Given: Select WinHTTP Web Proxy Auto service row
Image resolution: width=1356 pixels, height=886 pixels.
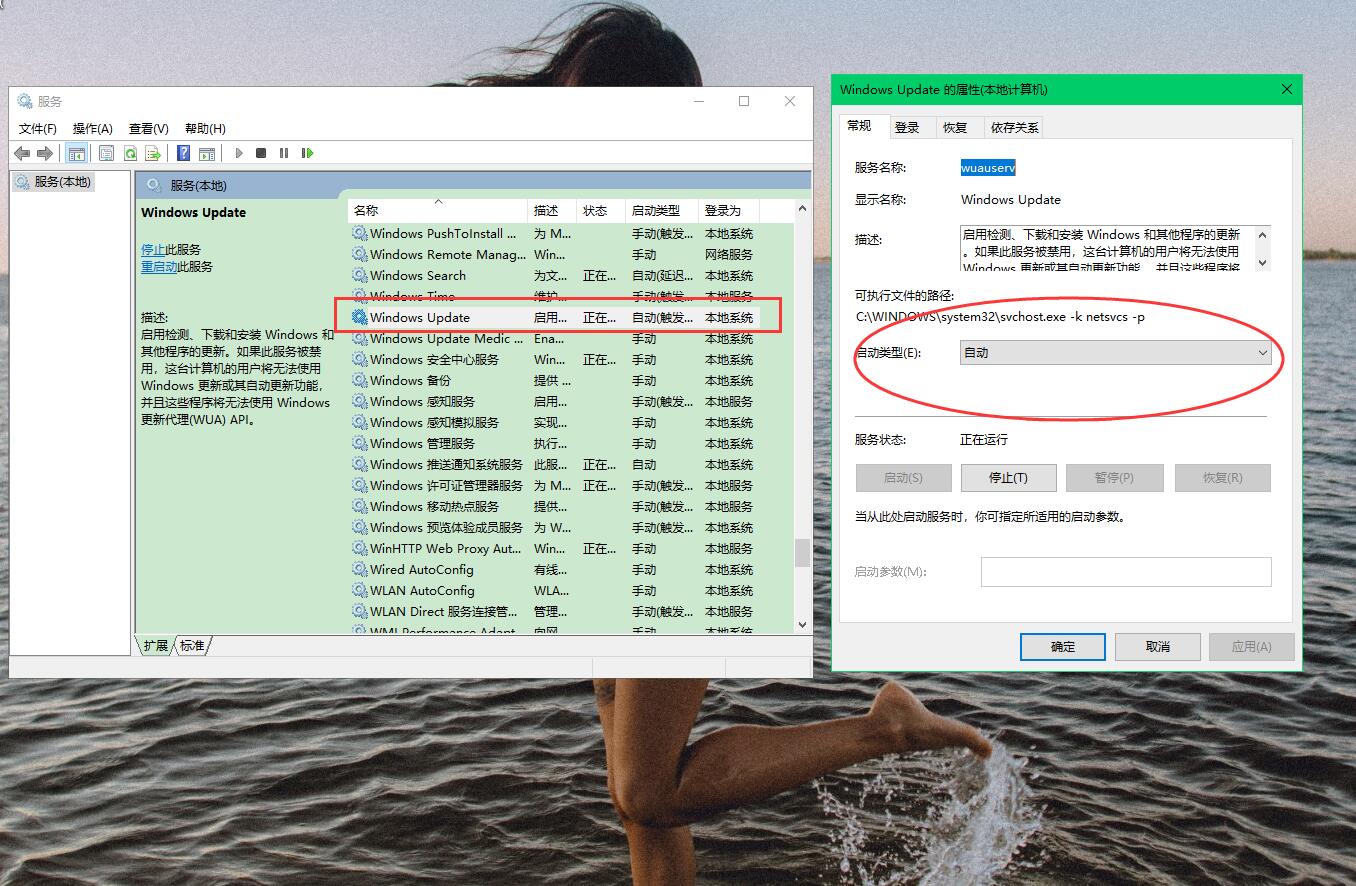Looking at the screenshot, I should (555, 548).
